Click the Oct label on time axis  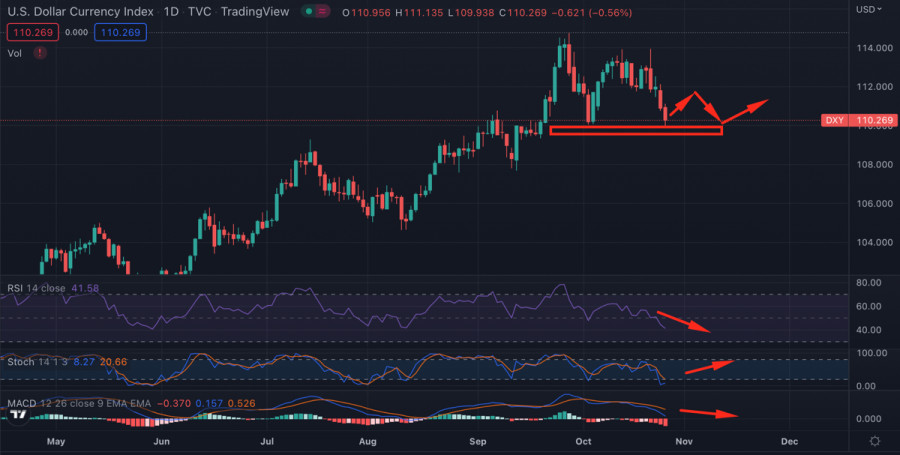tap(583, 442)
